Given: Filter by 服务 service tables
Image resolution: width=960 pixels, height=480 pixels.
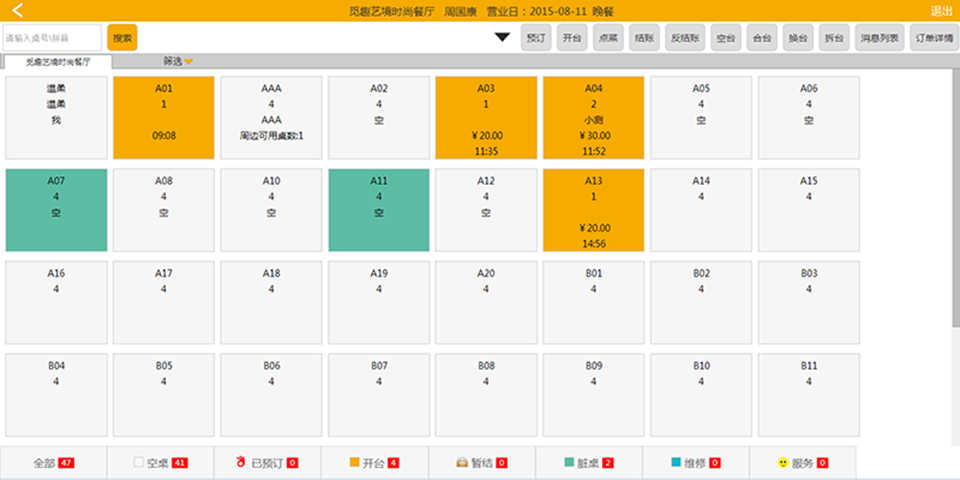Looking at the screenshot, I should click(x=803, y=463).
